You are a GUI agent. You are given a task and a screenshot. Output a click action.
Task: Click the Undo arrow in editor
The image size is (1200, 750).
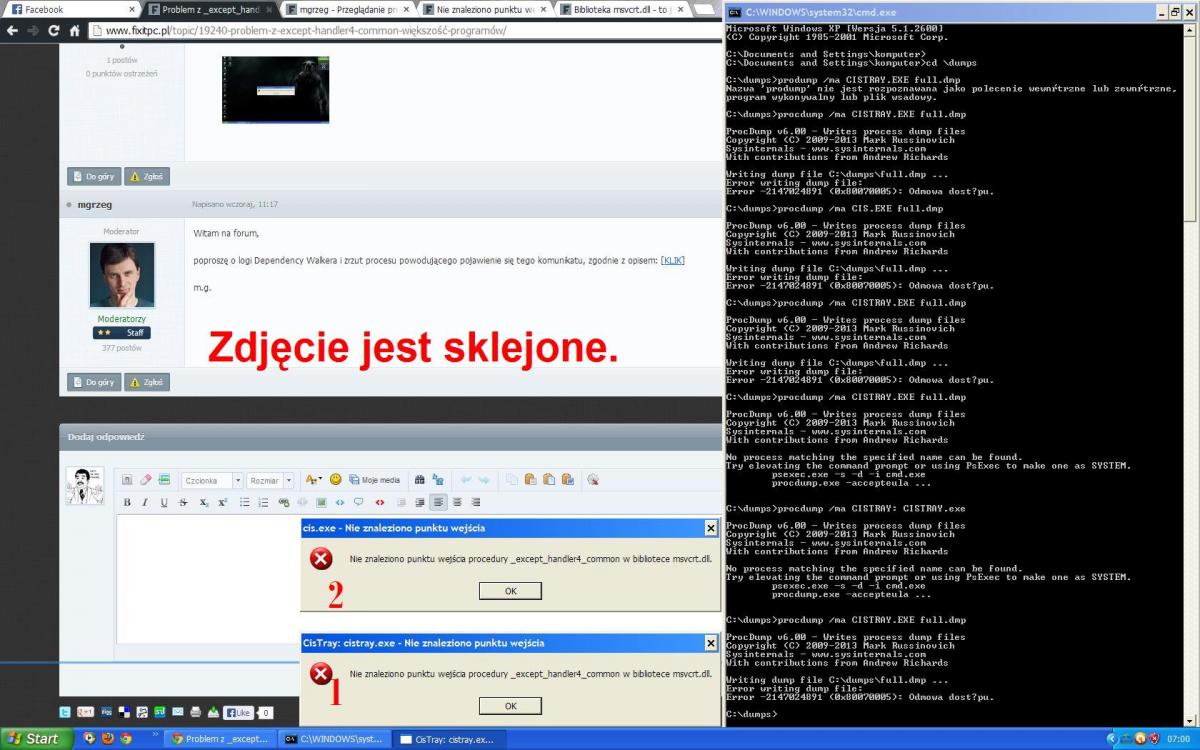point(466,480)
